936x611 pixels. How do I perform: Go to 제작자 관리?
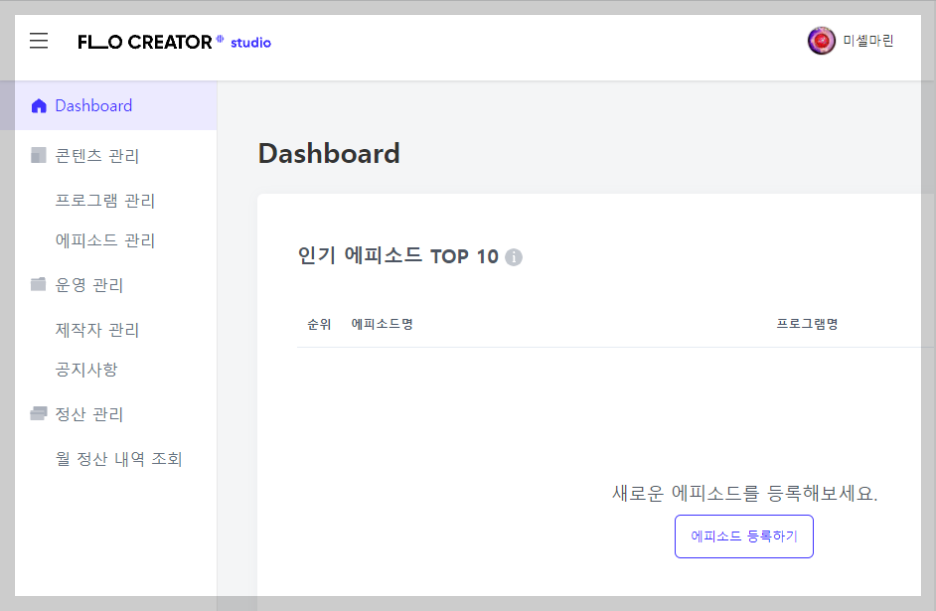coord(97,330)
